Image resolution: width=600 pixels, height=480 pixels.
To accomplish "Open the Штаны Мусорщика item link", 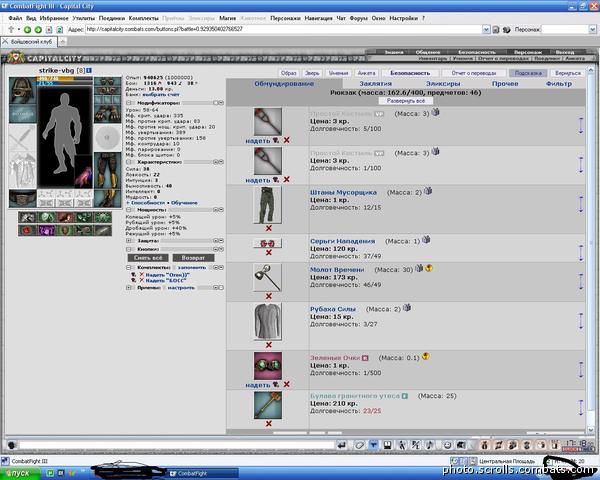I will pyautogui.click(x=343, y=192).
